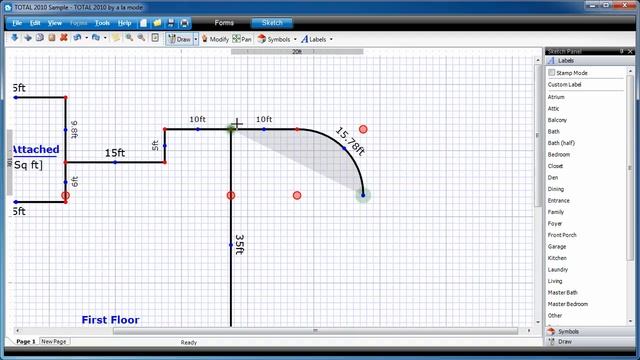Viewport: 640px width, 360px height.
Task: Click the Symbols toolbar button
Action: coord(274,39)
